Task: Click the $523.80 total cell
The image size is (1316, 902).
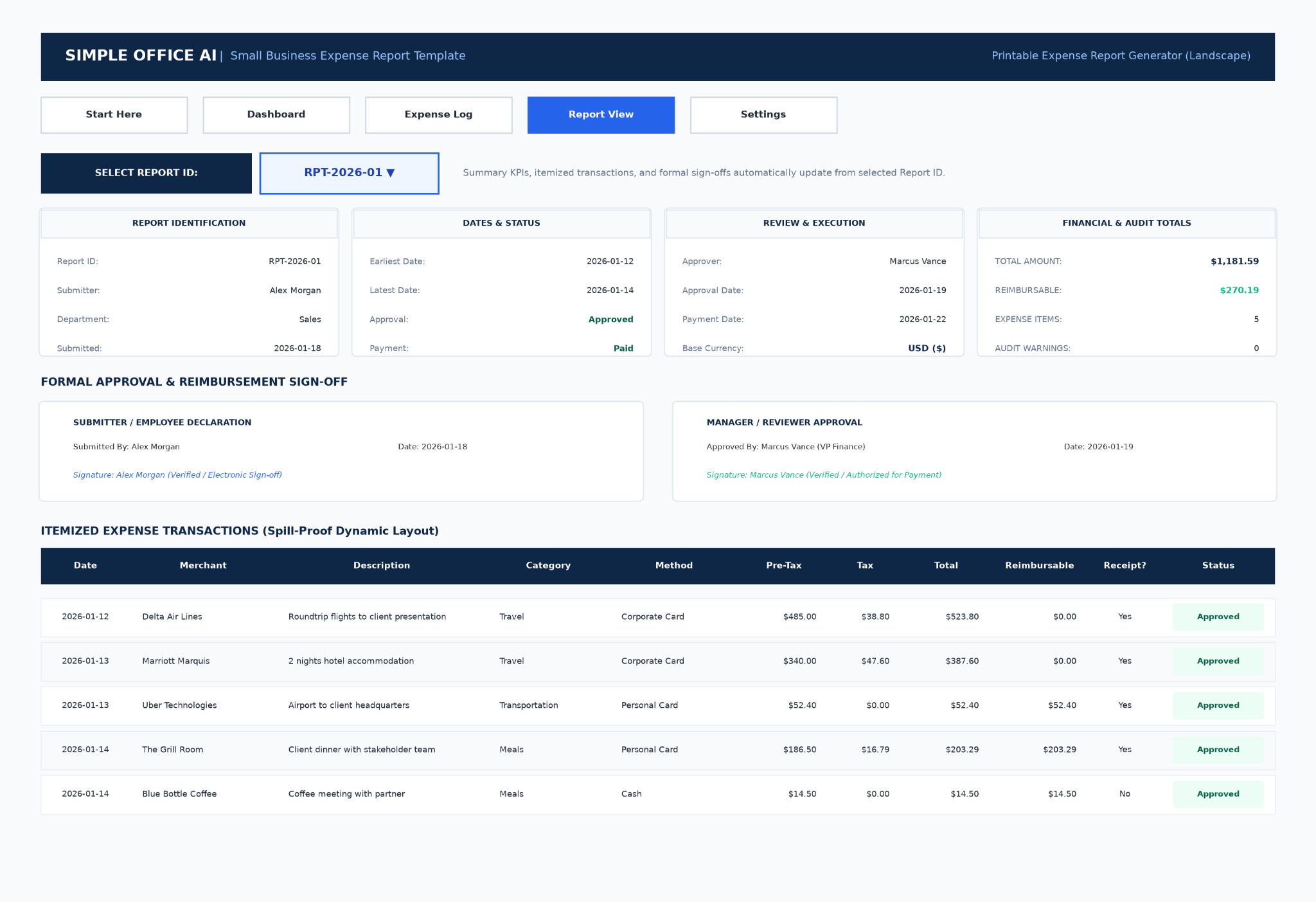Action: pyautogui.click(x=962, y=617)
